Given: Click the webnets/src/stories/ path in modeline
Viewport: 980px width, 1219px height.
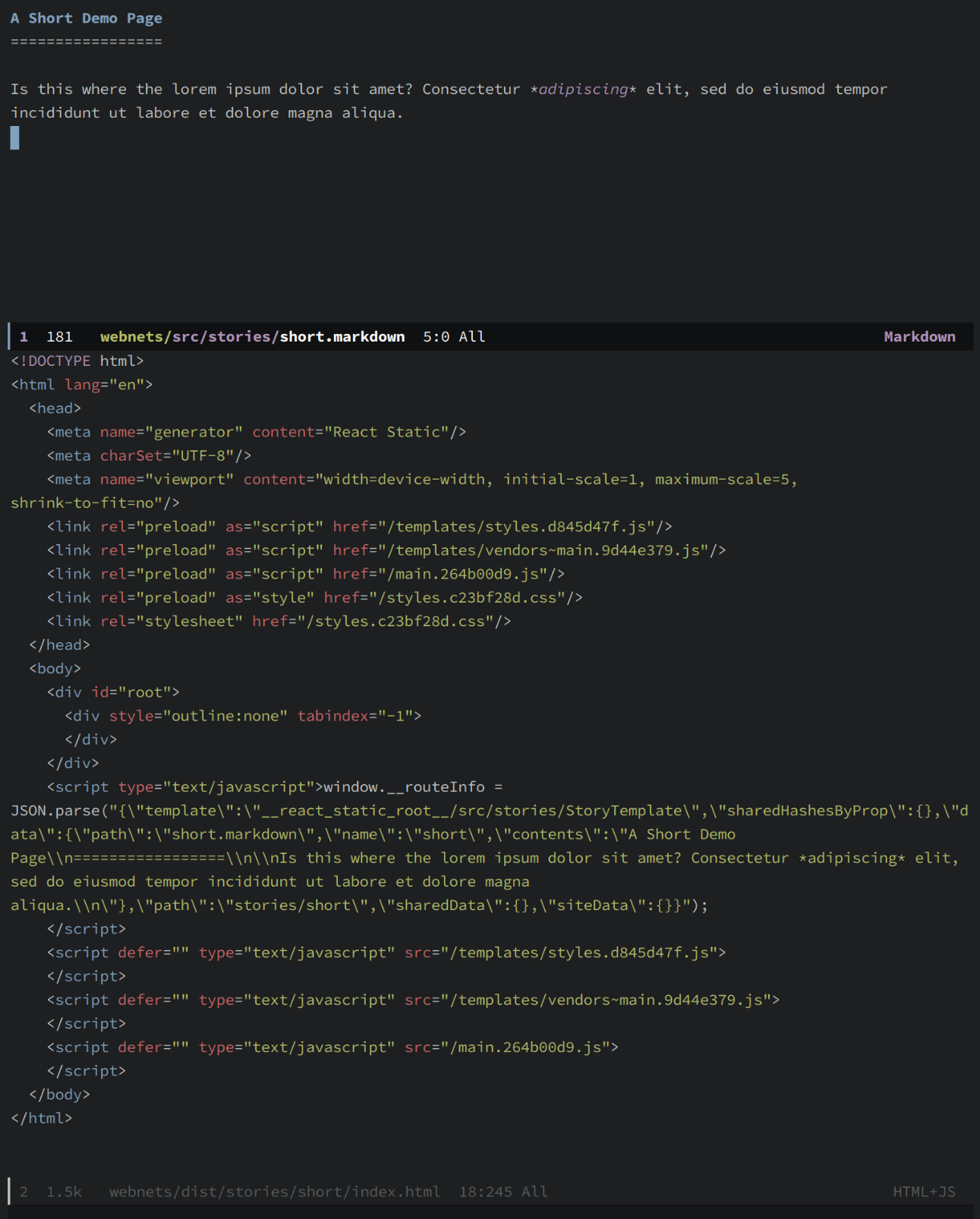Looking at the screenshot, I should (x=190, y=337).
